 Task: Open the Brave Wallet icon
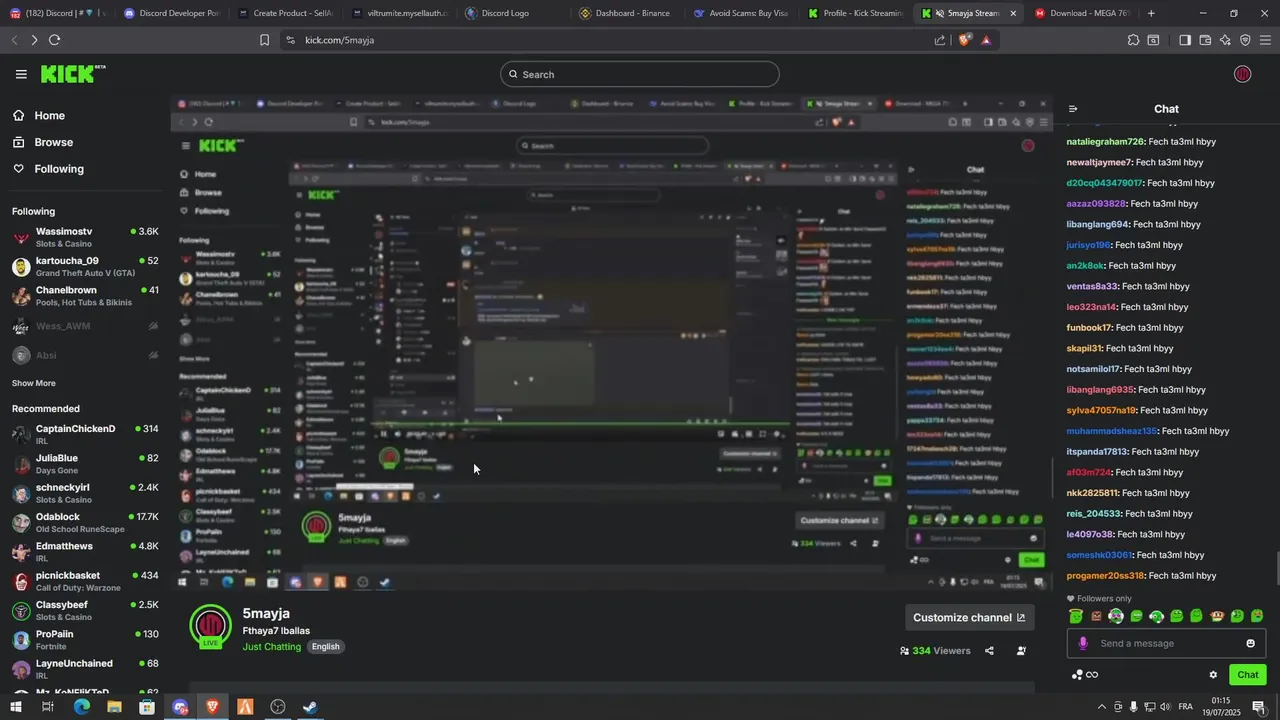pyautogui.click(x=1205, y=40)
